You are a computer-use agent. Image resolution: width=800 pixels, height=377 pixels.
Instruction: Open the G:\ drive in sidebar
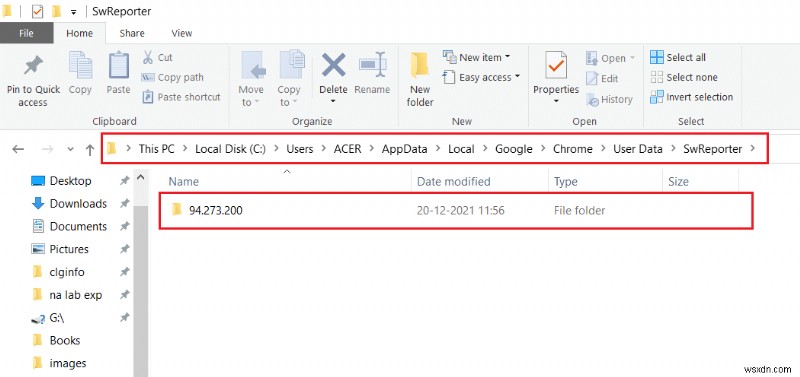coord(47,318)
